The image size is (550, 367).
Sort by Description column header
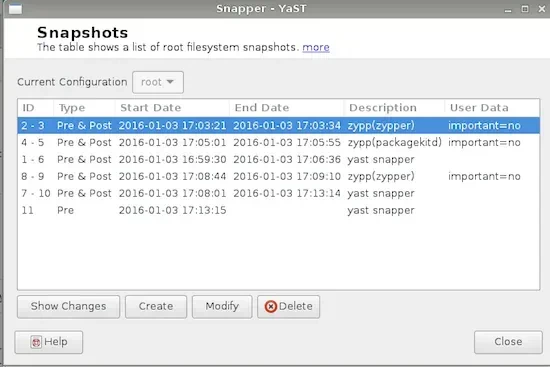click(394, 108)
